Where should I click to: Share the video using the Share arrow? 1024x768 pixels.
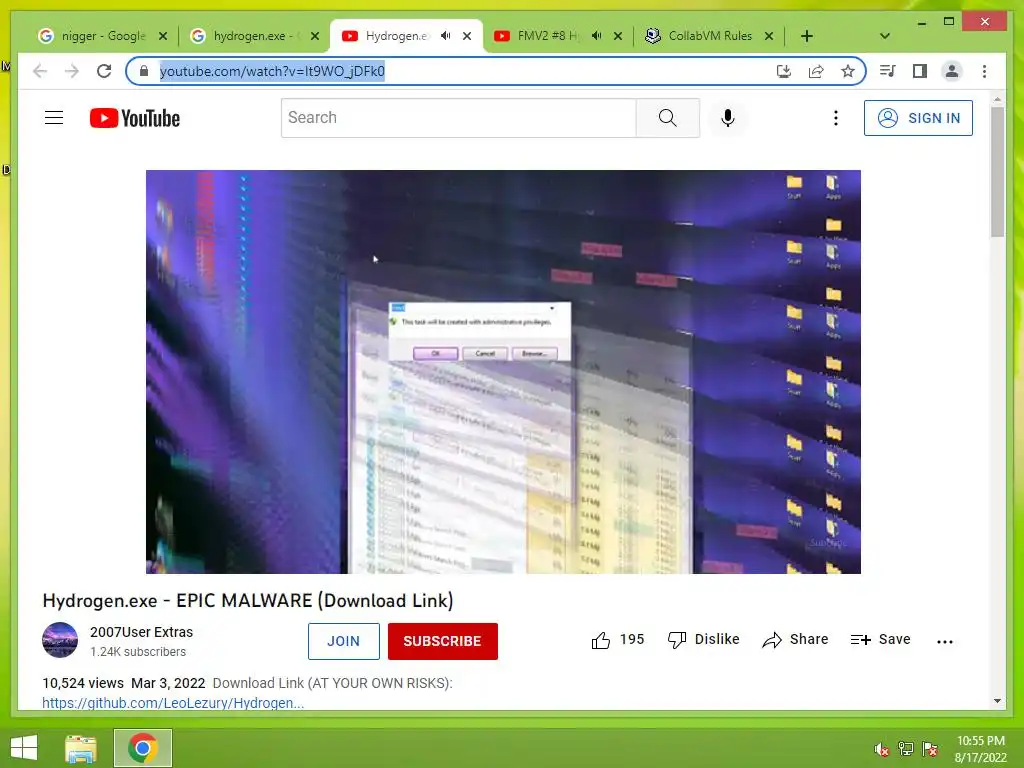pos(795,640)
